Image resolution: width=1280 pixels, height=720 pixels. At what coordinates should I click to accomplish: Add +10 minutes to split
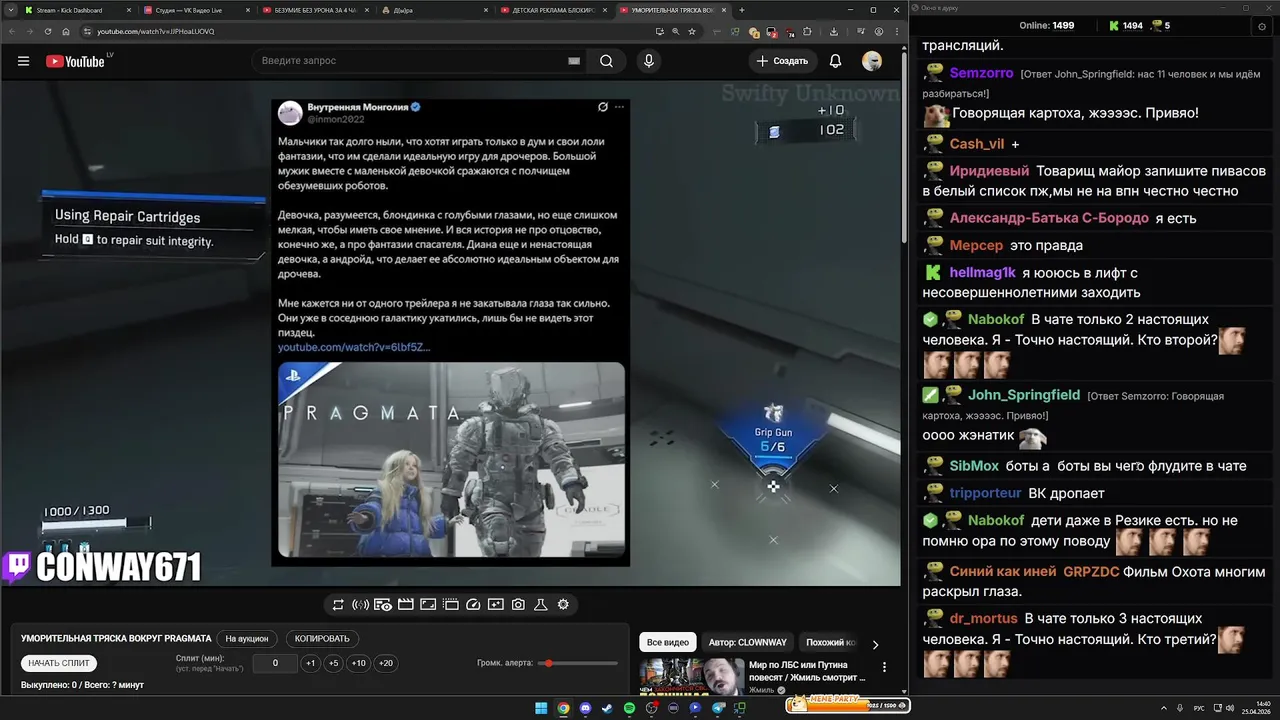pyautogui.click(x=358, y=663)
